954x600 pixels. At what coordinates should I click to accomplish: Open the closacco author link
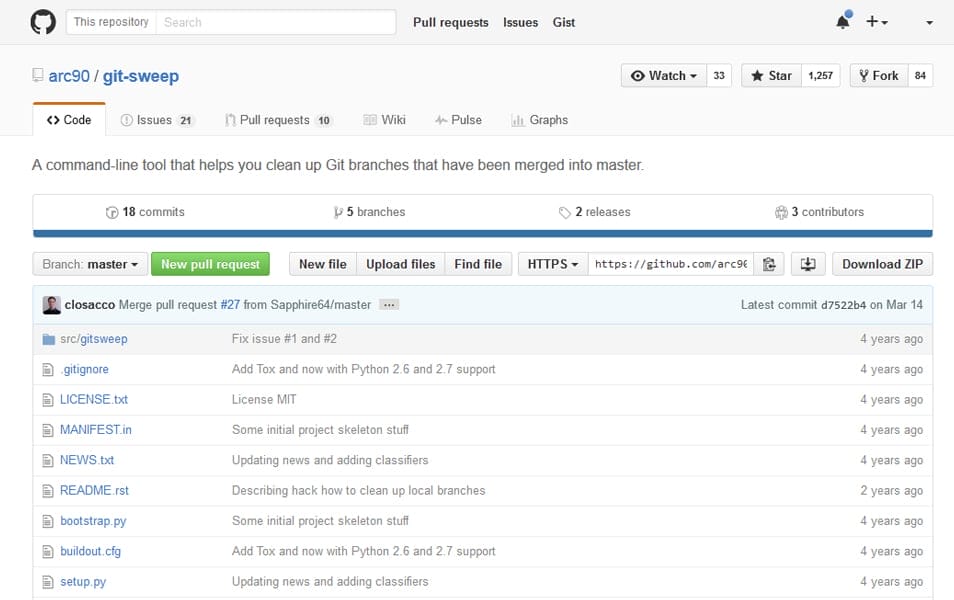pos(89,305)
